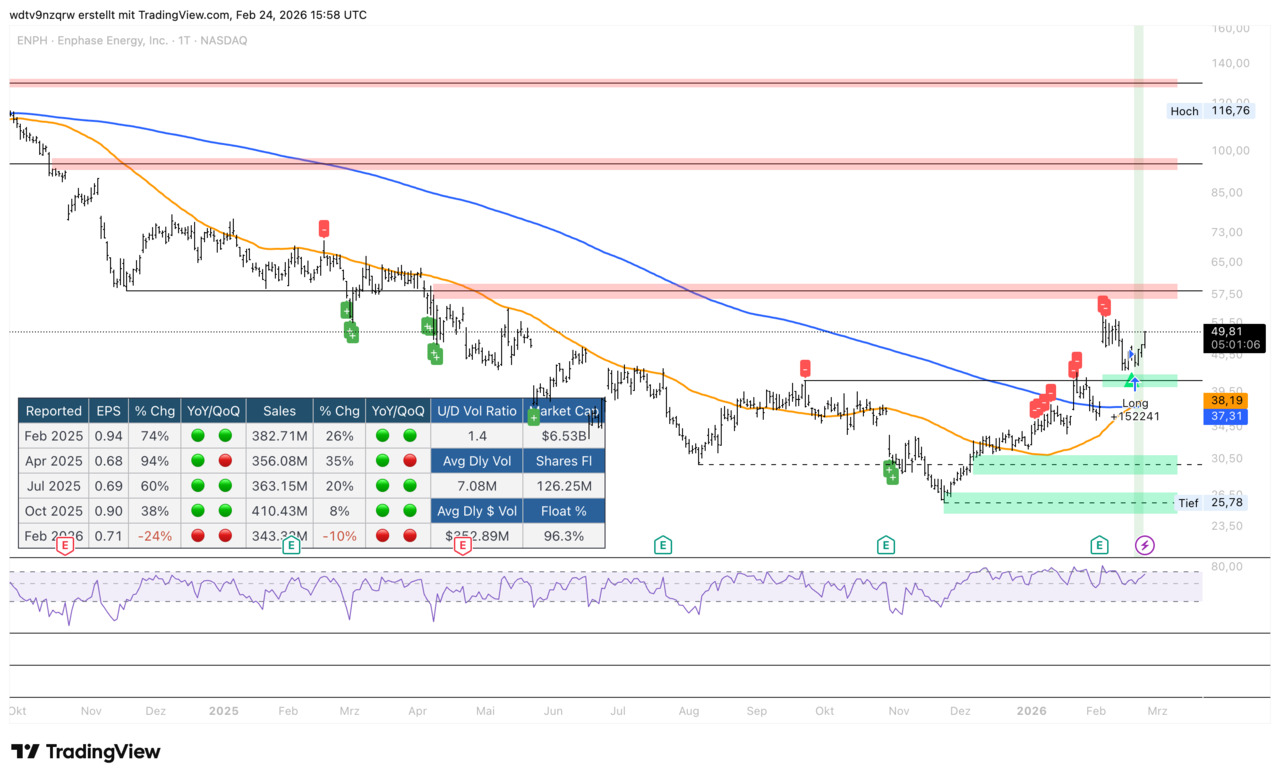Click the purple lightning bolt event icon

pos(1145,545)
